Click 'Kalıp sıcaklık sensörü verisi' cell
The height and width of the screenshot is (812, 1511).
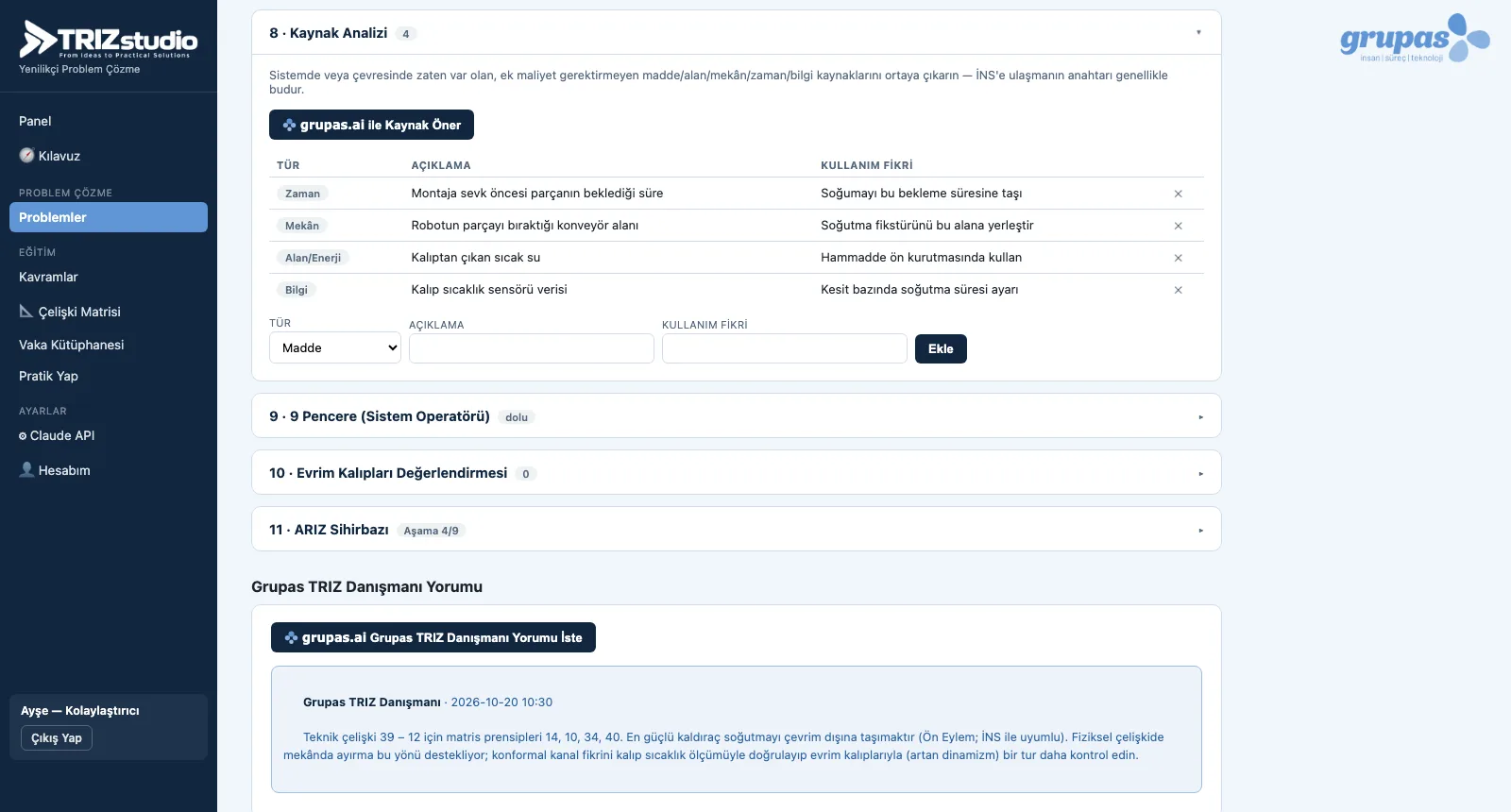point(489,290)
